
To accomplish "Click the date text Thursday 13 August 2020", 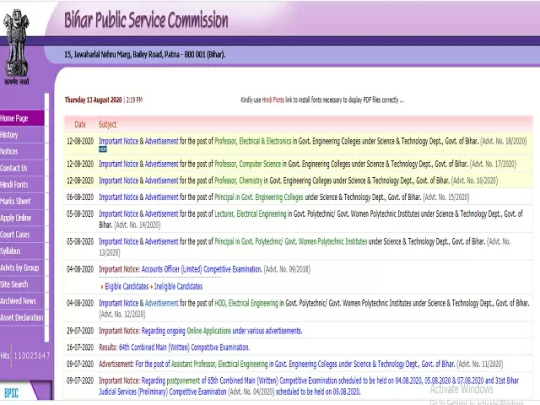I will coord(93,100).
